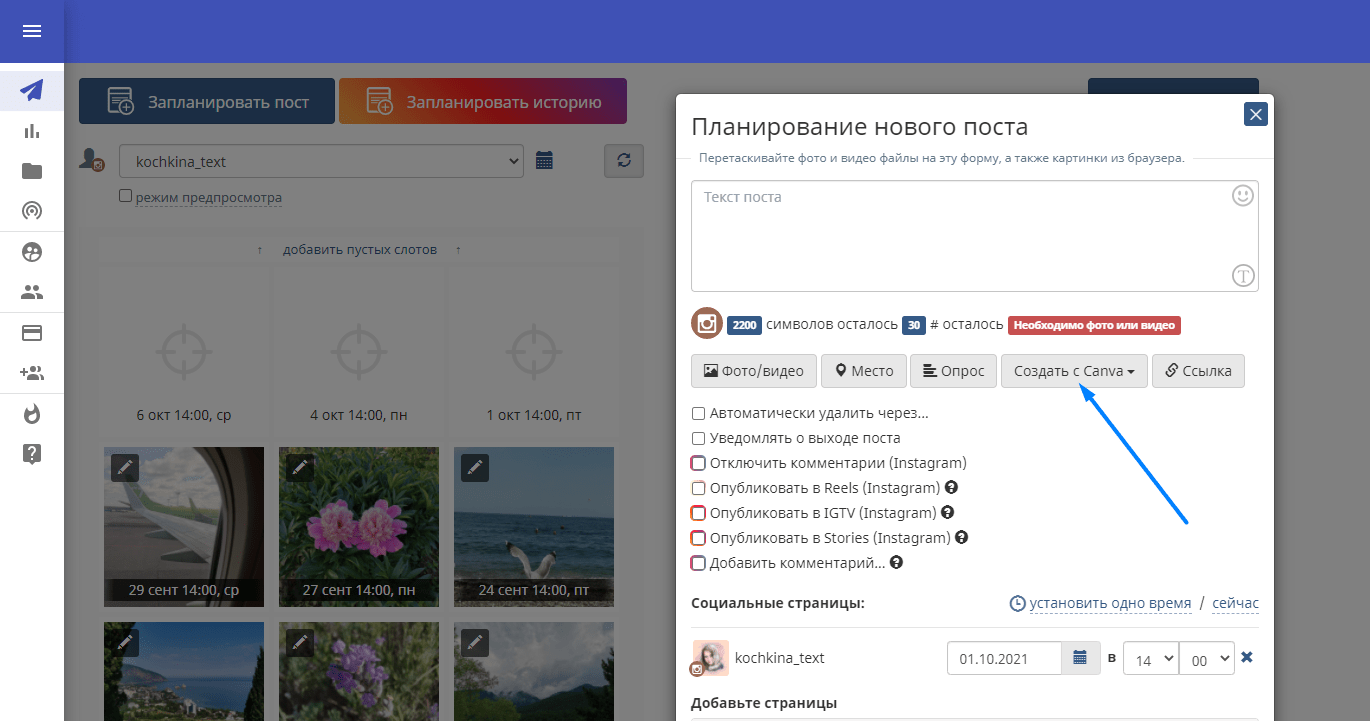Click the text formatting T icon
The image size is (1370, 721).
pyautogui.click(x=1243, y=276)
